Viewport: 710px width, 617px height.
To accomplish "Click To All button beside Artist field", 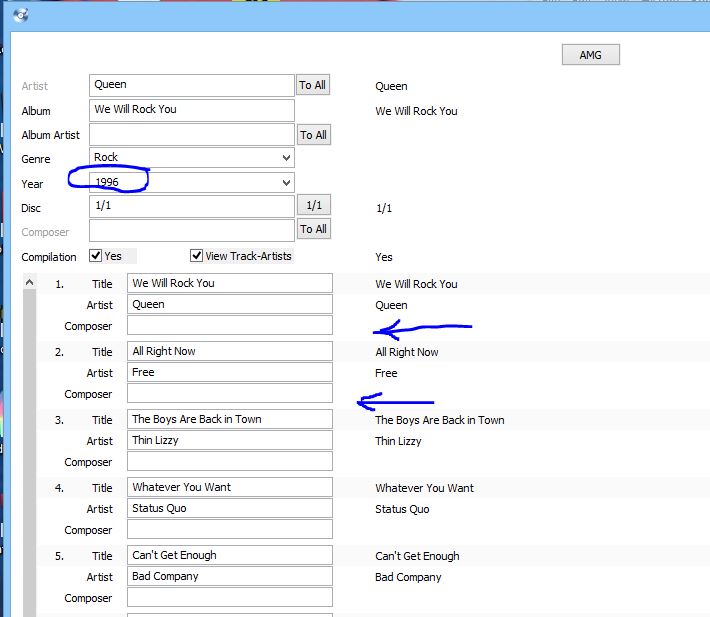I will 313,86.
